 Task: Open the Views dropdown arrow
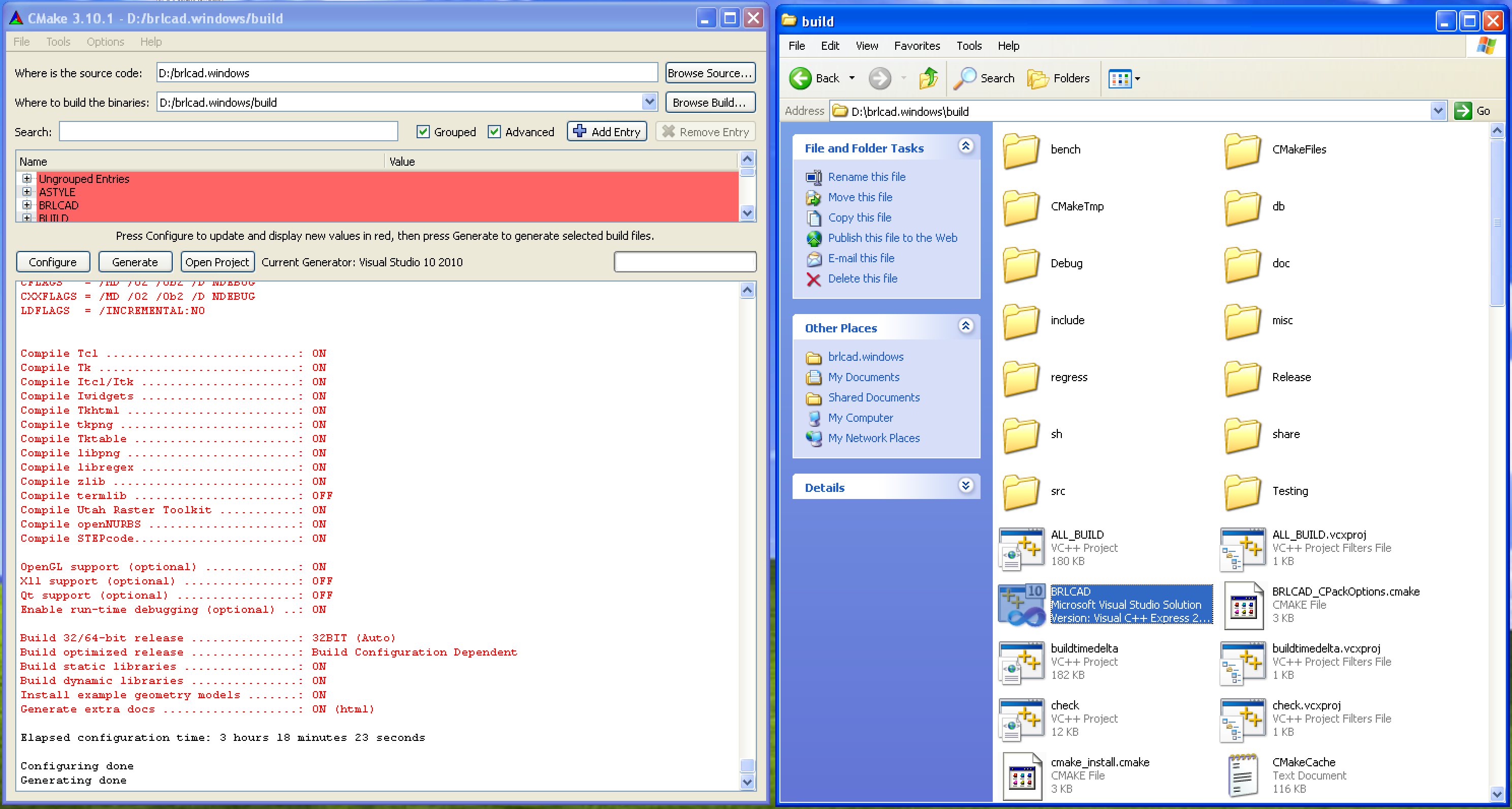tap(1138, 79)
